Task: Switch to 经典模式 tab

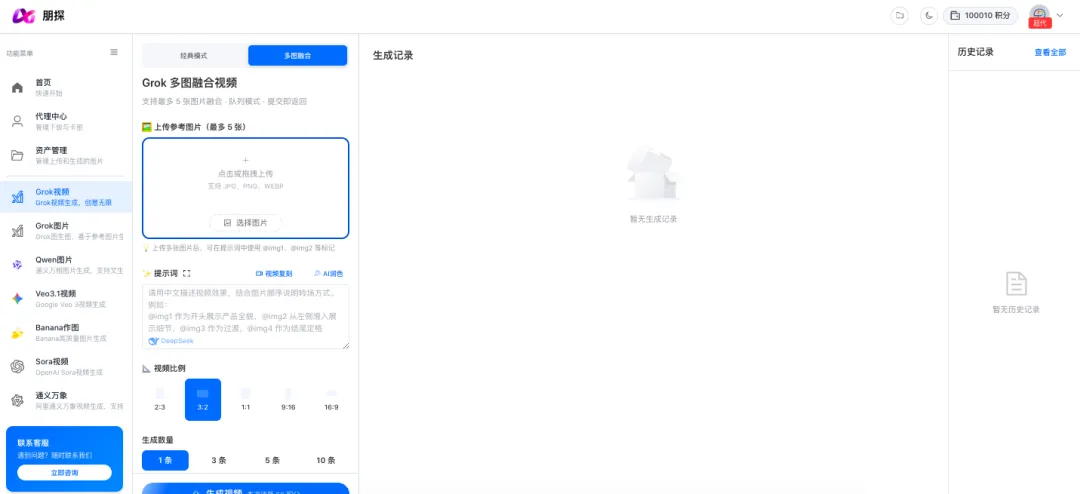Action: [x=194, y=56]
